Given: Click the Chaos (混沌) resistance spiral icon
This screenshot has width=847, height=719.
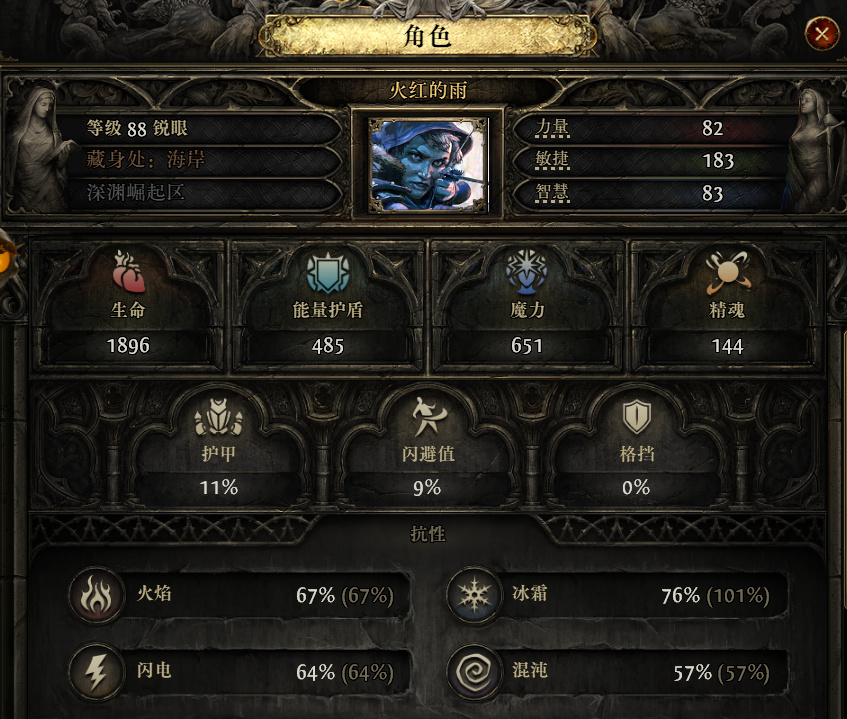Looking at the screenshot, I should pyautogui.click(x=474, y=673).
